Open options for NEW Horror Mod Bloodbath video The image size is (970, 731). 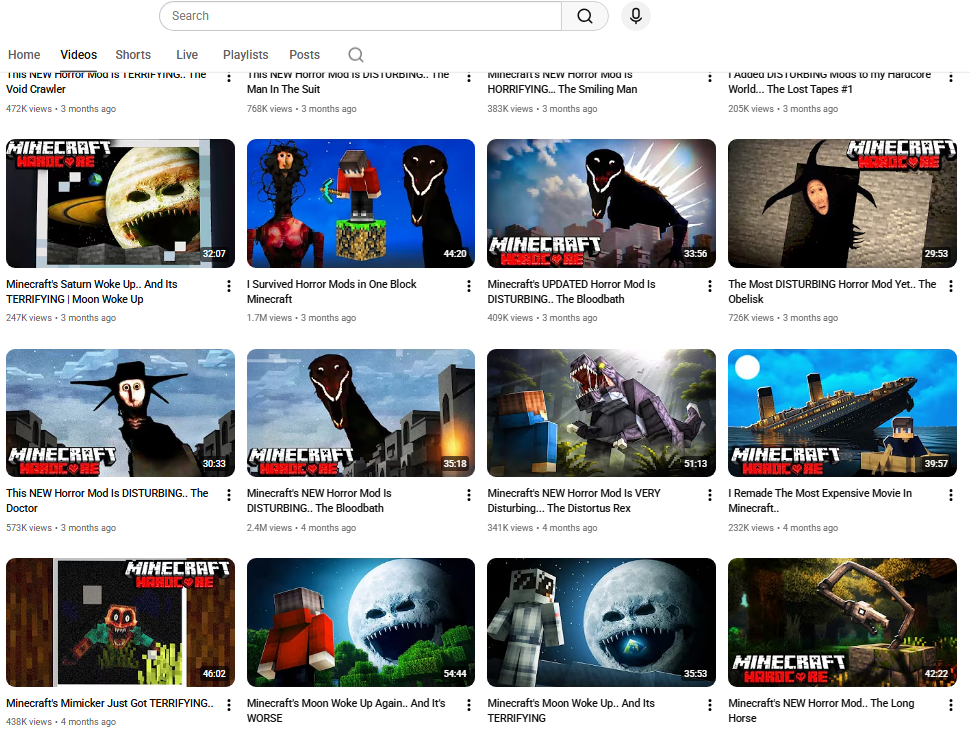click(x=469, y=495)
